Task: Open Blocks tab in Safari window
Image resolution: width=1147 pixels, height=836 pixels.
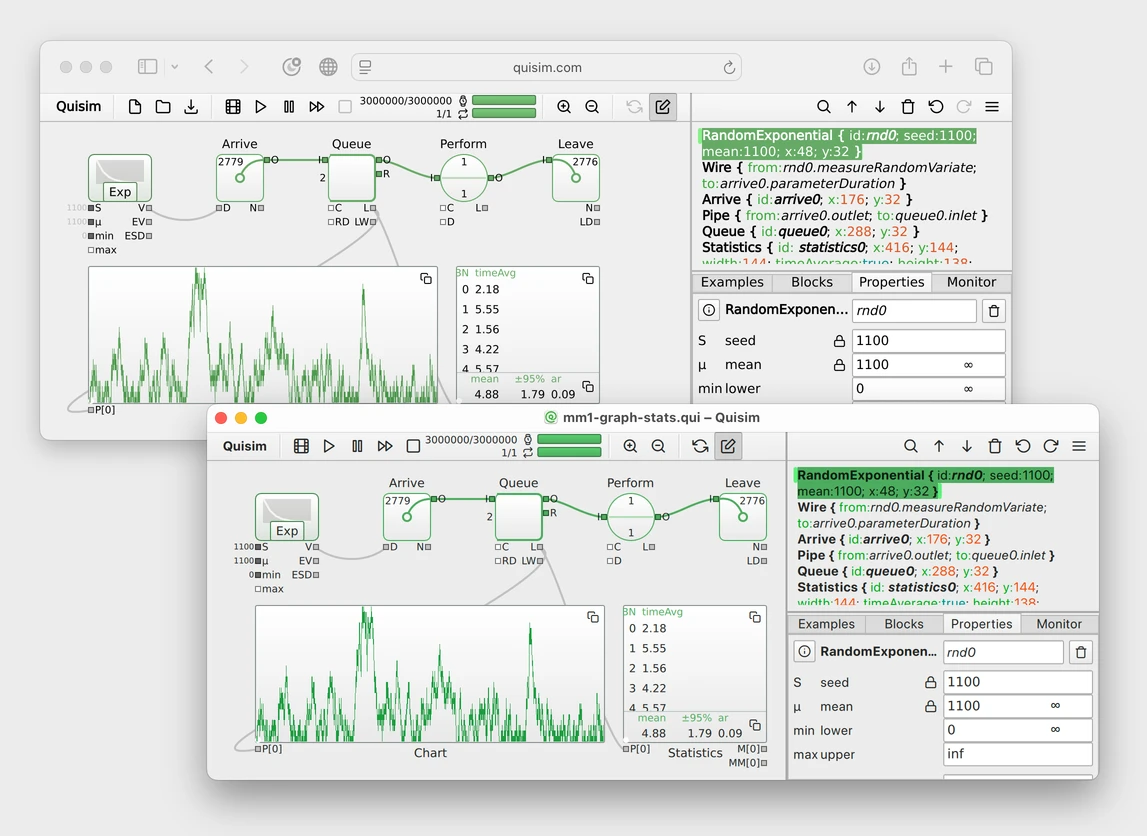Action: point(811,282)
